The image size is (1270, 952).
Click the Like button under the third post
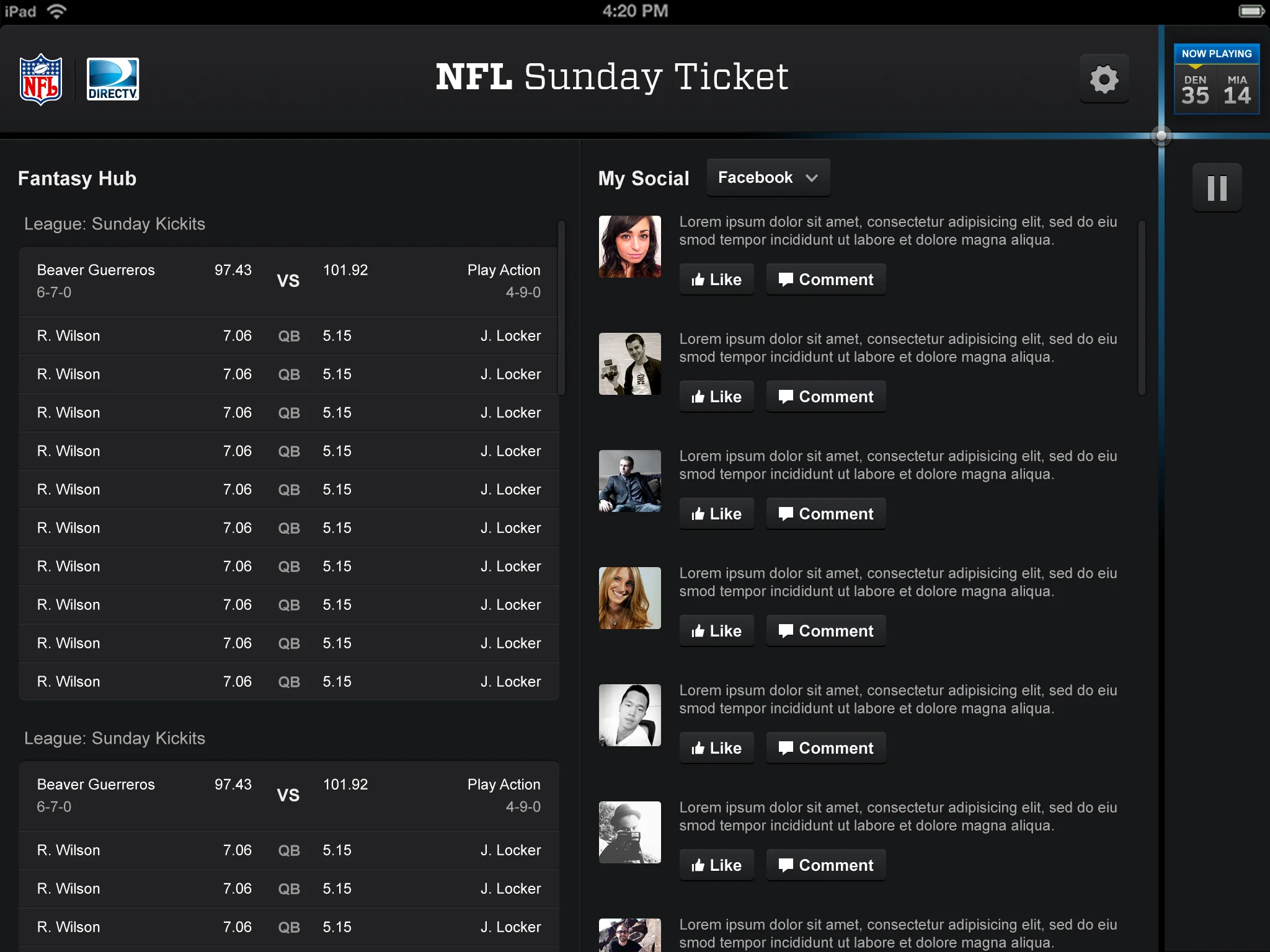(716, 513)
